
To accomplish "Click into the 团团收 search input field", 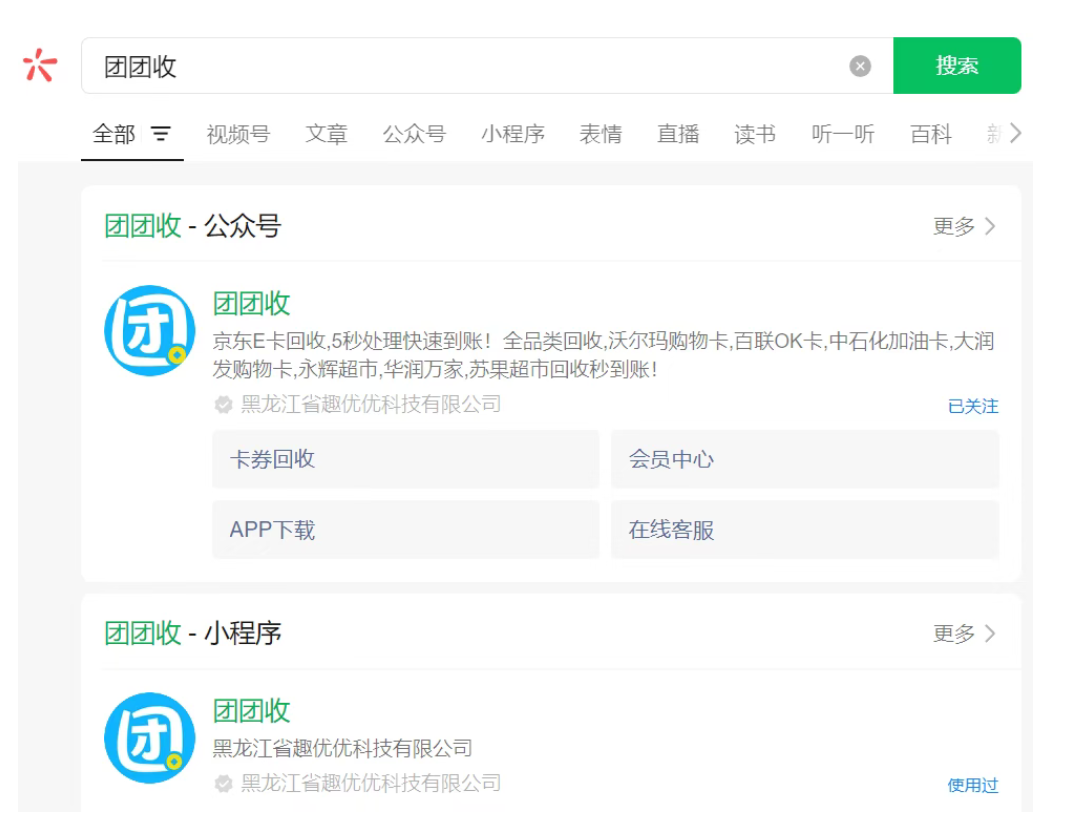I will [470, 66].
